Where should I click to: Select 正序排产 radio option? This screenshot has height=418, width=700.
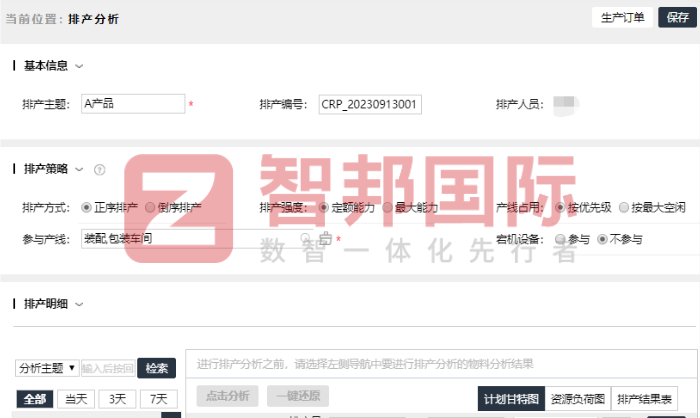pyautogui.click(x=86, y=207)
